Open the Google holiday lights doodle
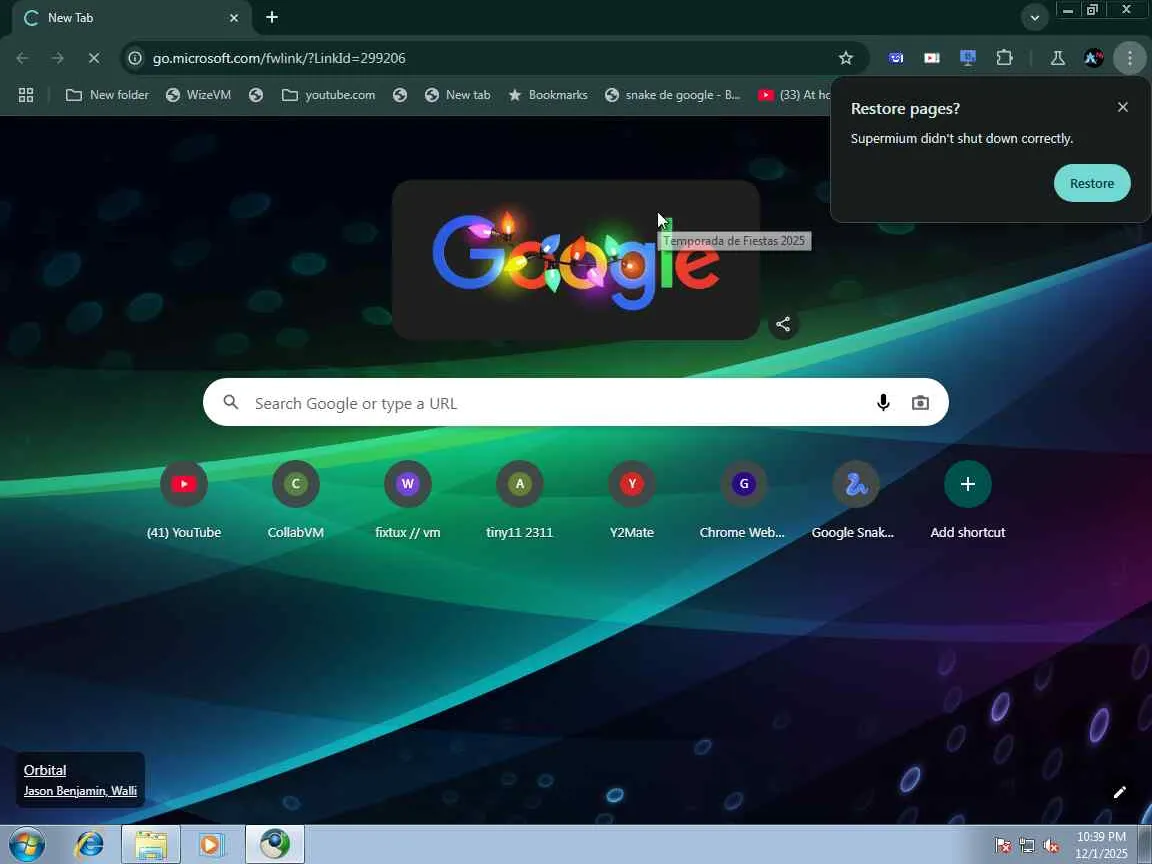 click(x=575, y=260)
